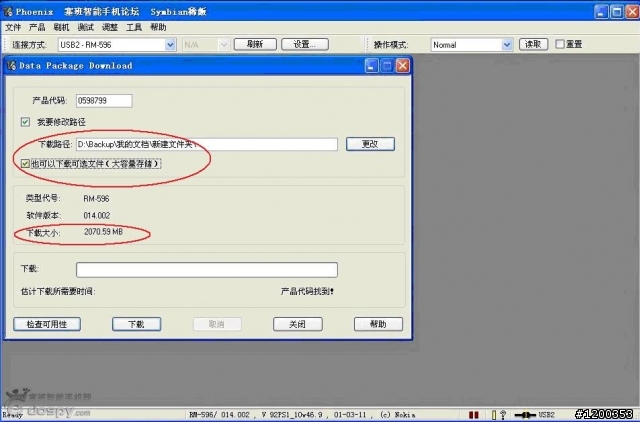Click the red bars status icon
Image resolution: width=640 pixels, height=422 pixels.
click(x=473, y=415)
